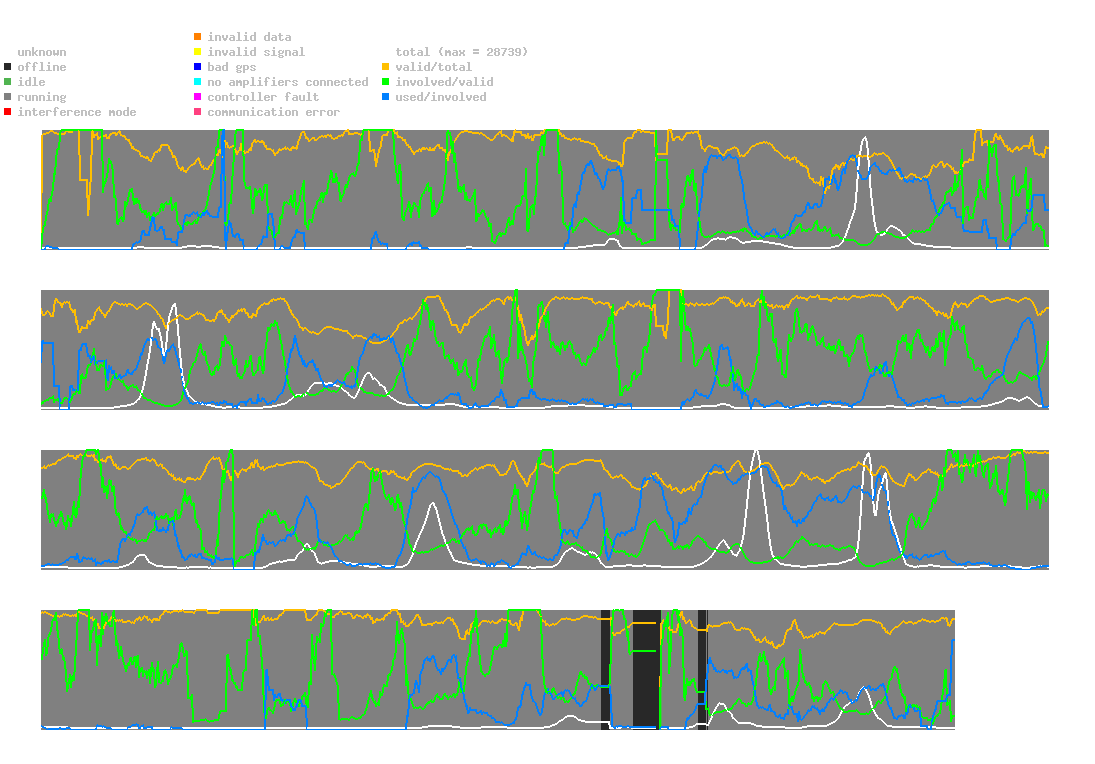Viewport: 1095px width, 764px height.
Task: Click the cyan no amplifiers connected swatch
Action: click(x=198, y=82)
